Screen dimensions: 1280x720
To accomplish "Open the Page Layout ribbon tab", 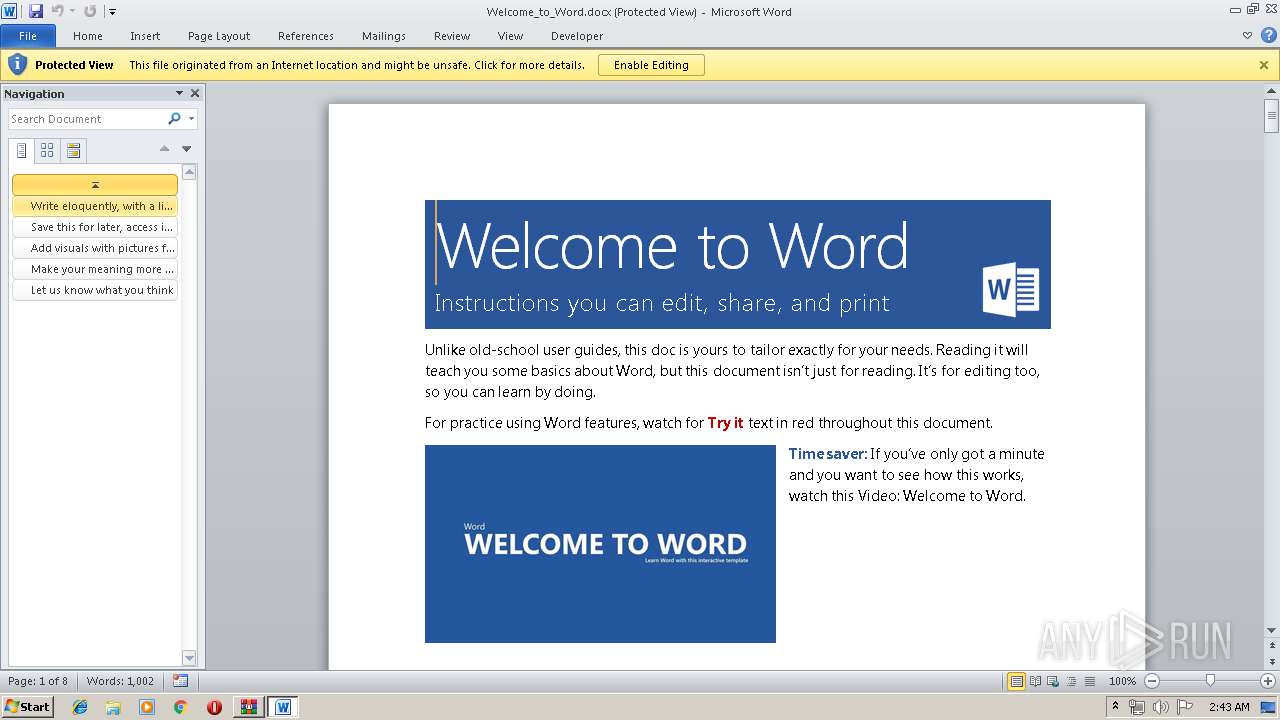I will pyautogui.click(x=219, y=36).
